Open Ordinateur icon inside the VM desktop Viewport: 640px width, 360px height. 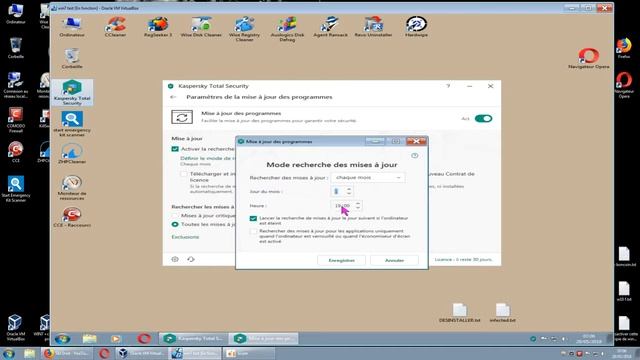tap(72, 27)
